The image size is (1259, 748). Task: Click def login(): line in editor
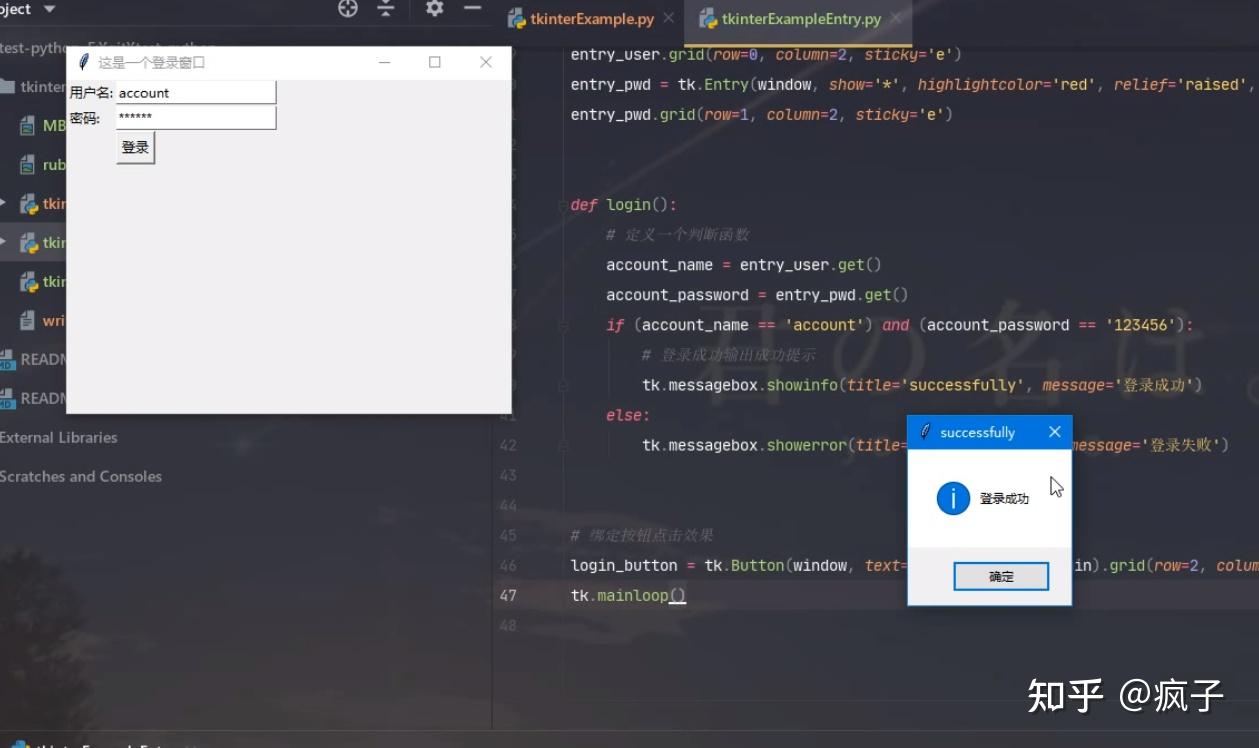[x=624, y=205]
